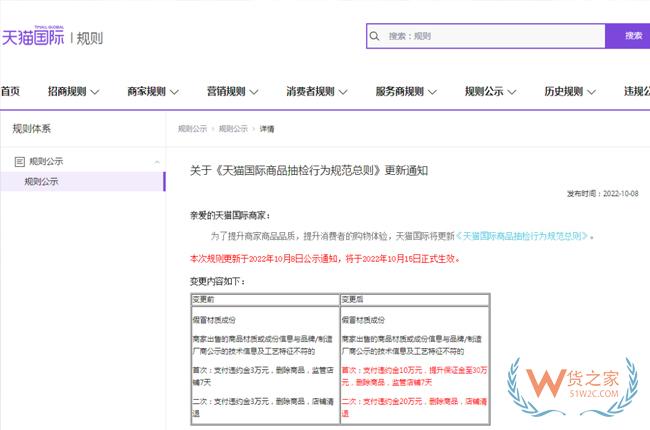Image resolution: width=650 pixels, height=430 pixels.
Task: Expand the chevron beside 消费者规则
Action: 343,92
